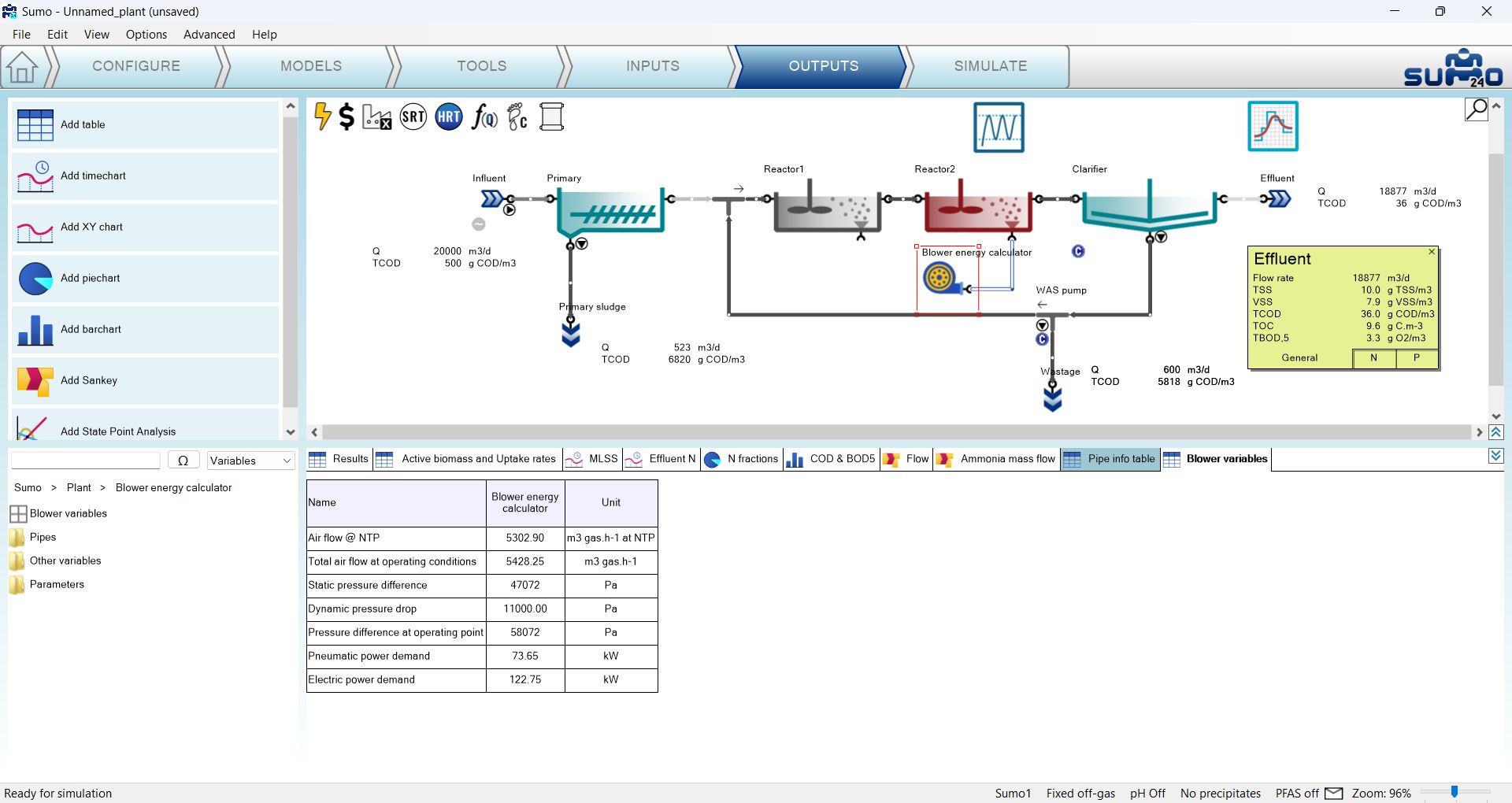Click the P button in Effluent panel
This screenshot has height=803, width=1512.
point(1417,358)
